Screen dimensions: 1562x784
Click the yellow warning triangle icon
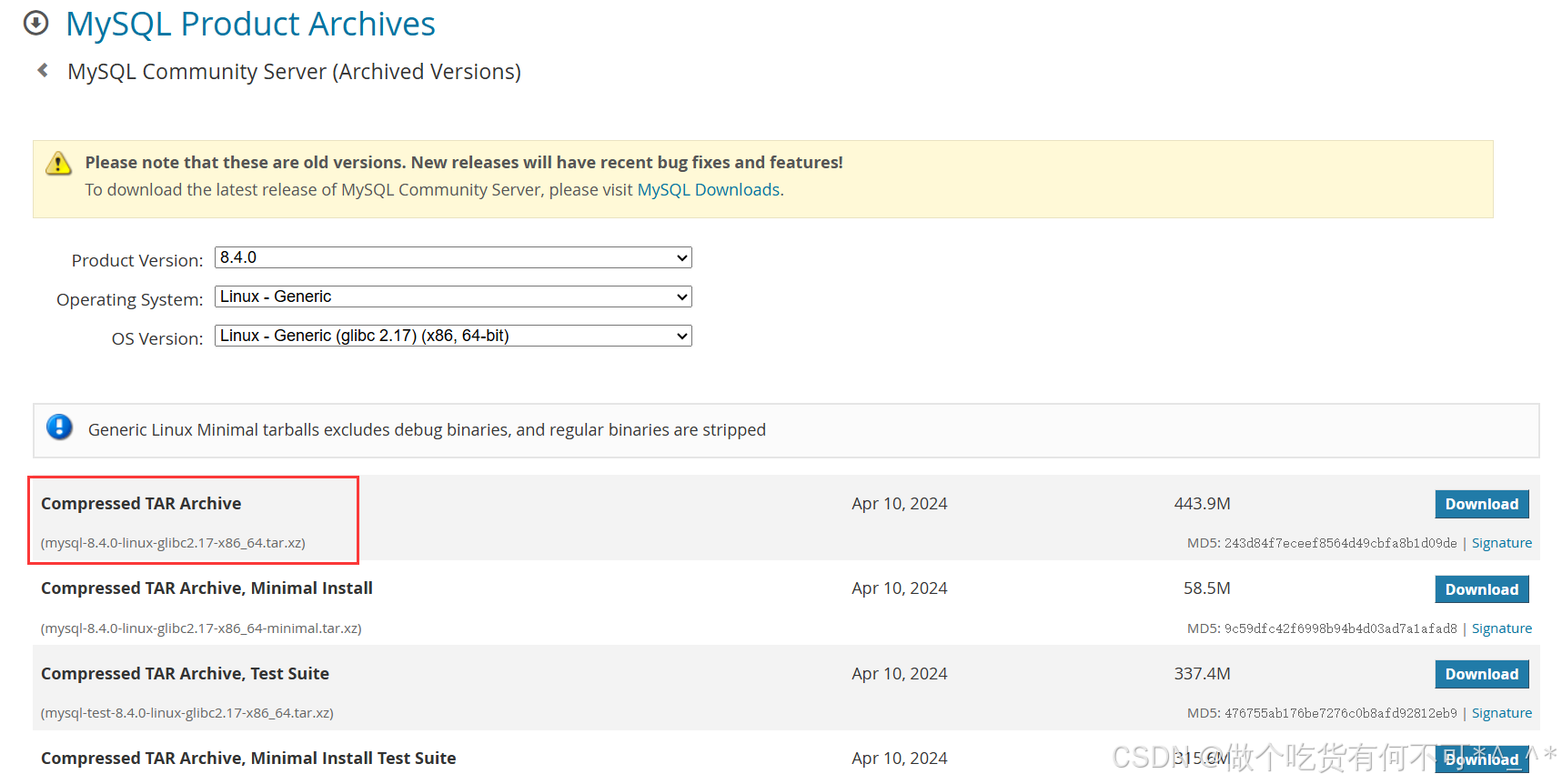coord(58,164)
